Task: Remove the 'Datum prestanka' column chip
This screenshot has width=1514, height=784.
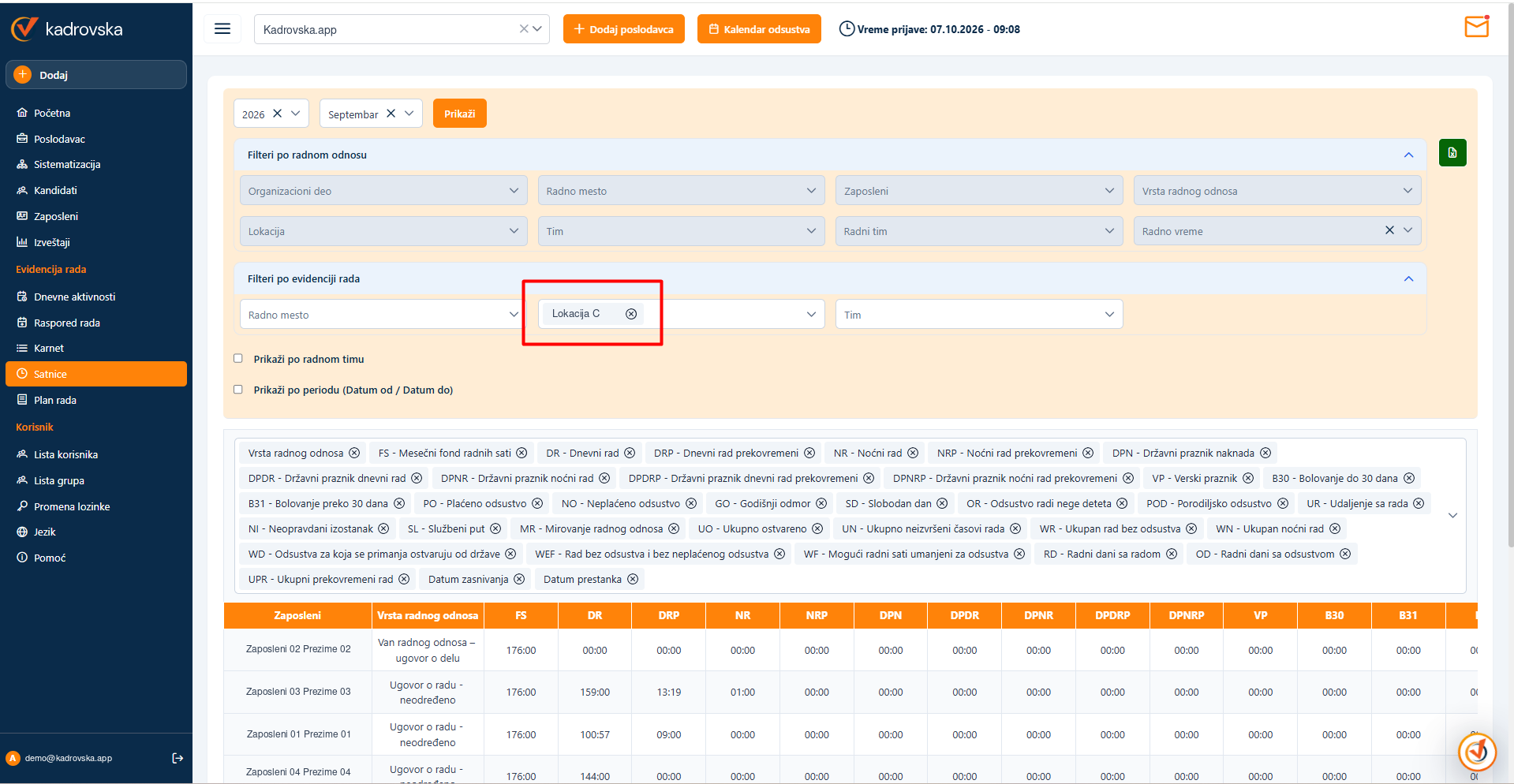Action: point(633,579)
